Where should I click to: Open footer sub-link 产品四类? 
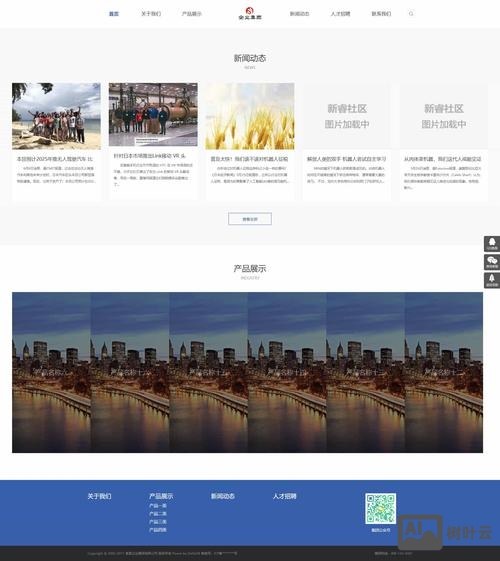click(x=158, y=530)
